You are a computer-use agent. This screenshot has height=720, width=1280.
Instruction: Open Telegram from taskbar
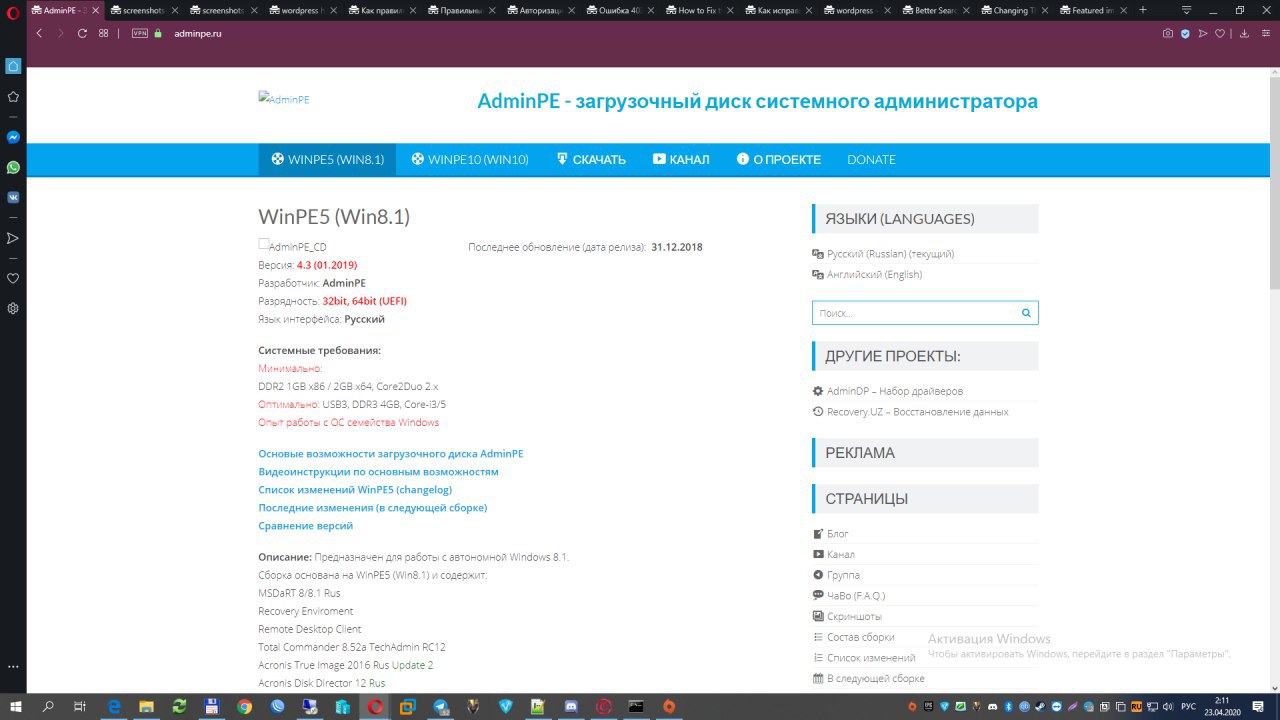click(x=440, y=706)
